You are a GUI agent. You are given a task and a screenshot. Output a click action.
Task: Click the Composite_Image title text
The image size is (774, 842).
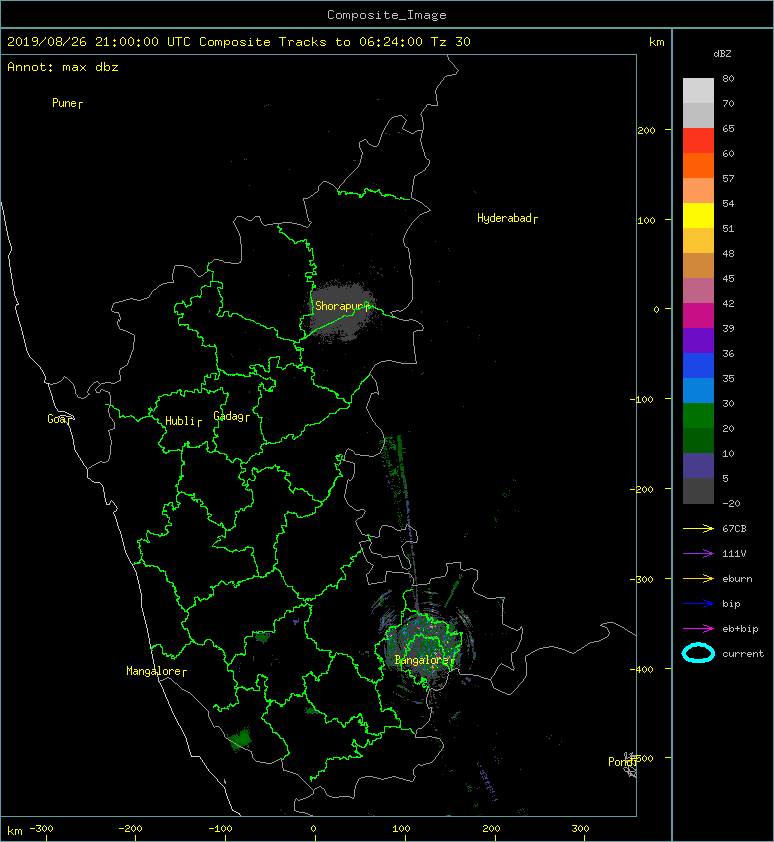click(387, 15)
